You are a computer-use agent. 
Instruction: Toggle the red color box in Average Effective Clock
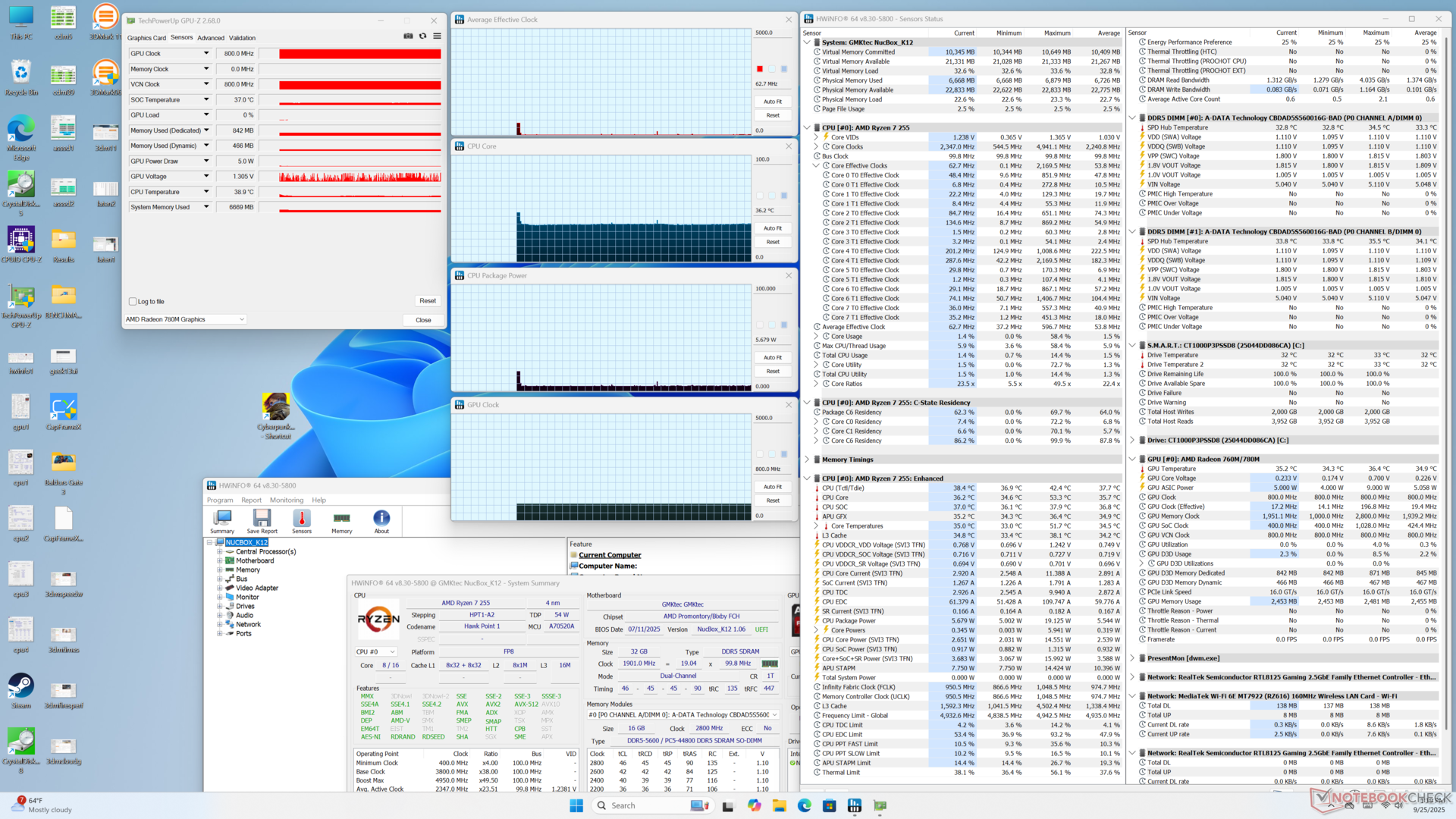point(760,69)
